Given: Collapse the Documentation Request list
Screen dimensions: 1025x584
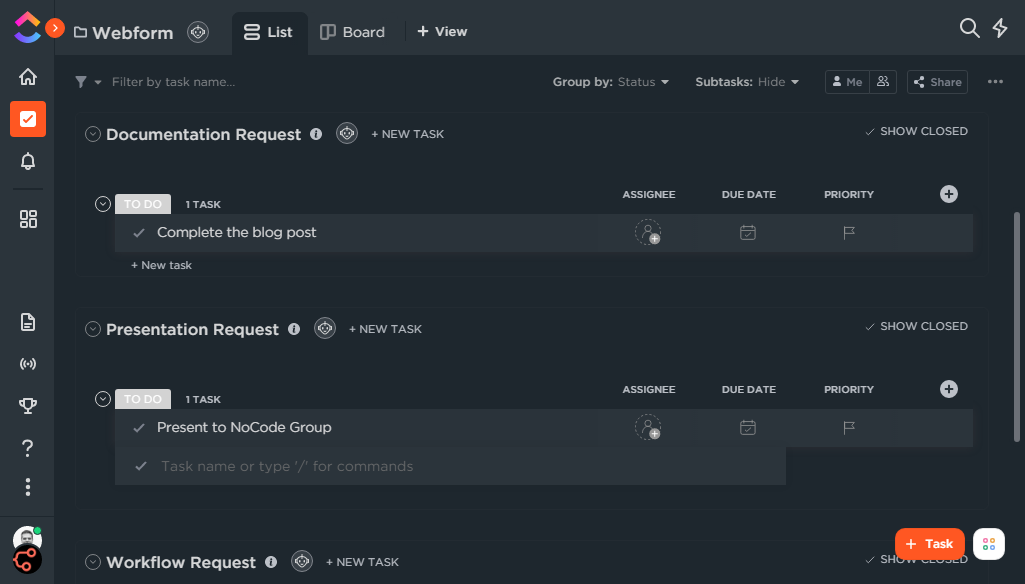Looking at the screenshot, I should pos(93,134).
